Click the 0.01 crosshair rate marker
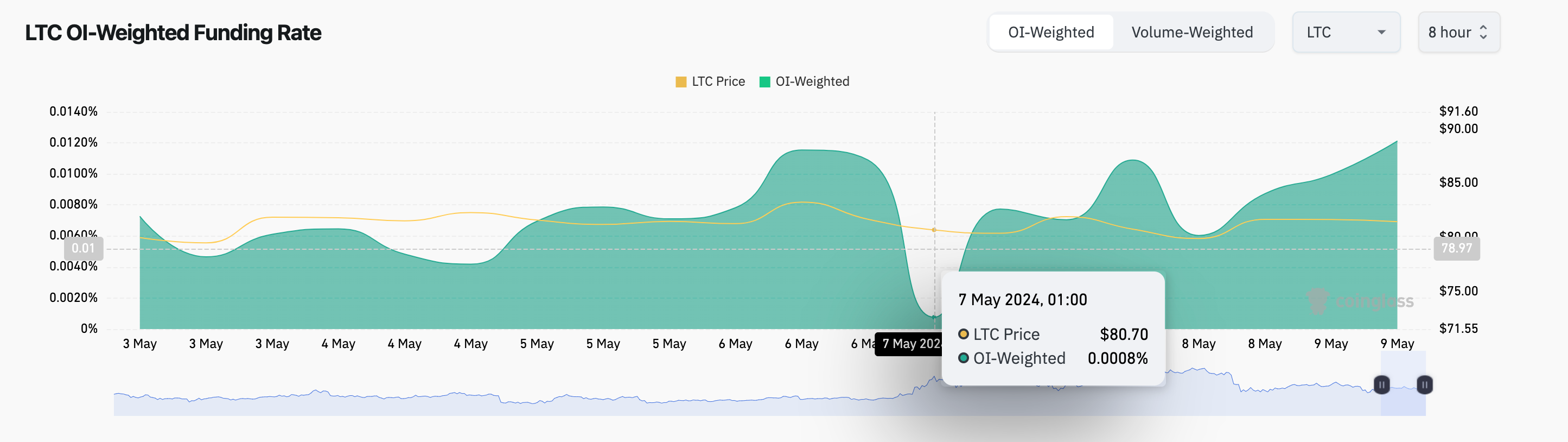 click(x=84, y=248)
